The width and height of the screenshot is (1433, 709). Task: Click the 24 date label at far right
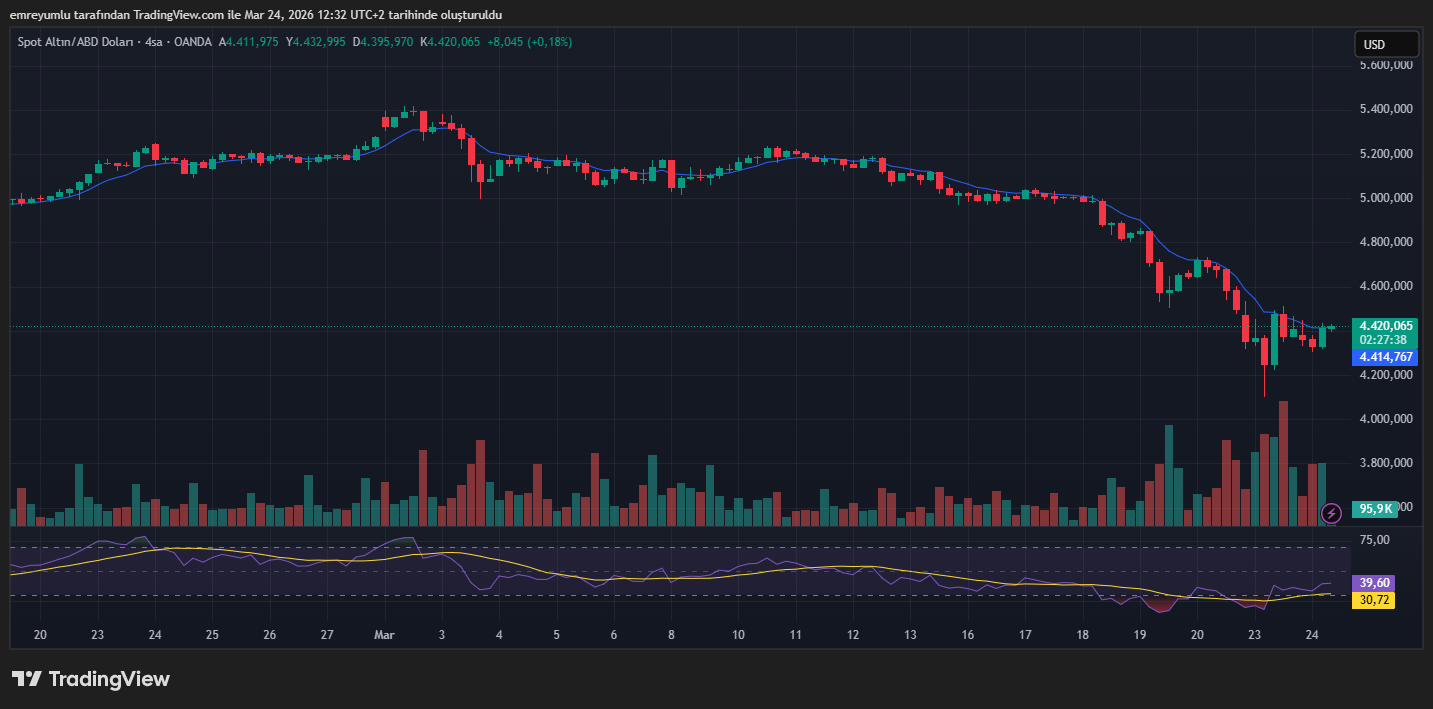[x=1313, y=635]
